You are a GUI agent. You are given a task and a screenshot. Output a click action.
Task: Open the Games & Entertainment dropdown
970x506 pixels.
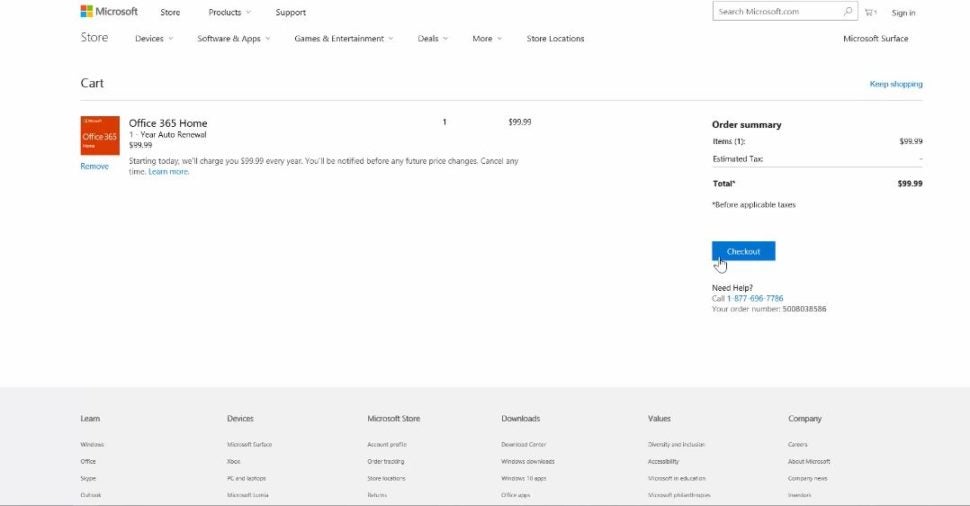[343, 38]
